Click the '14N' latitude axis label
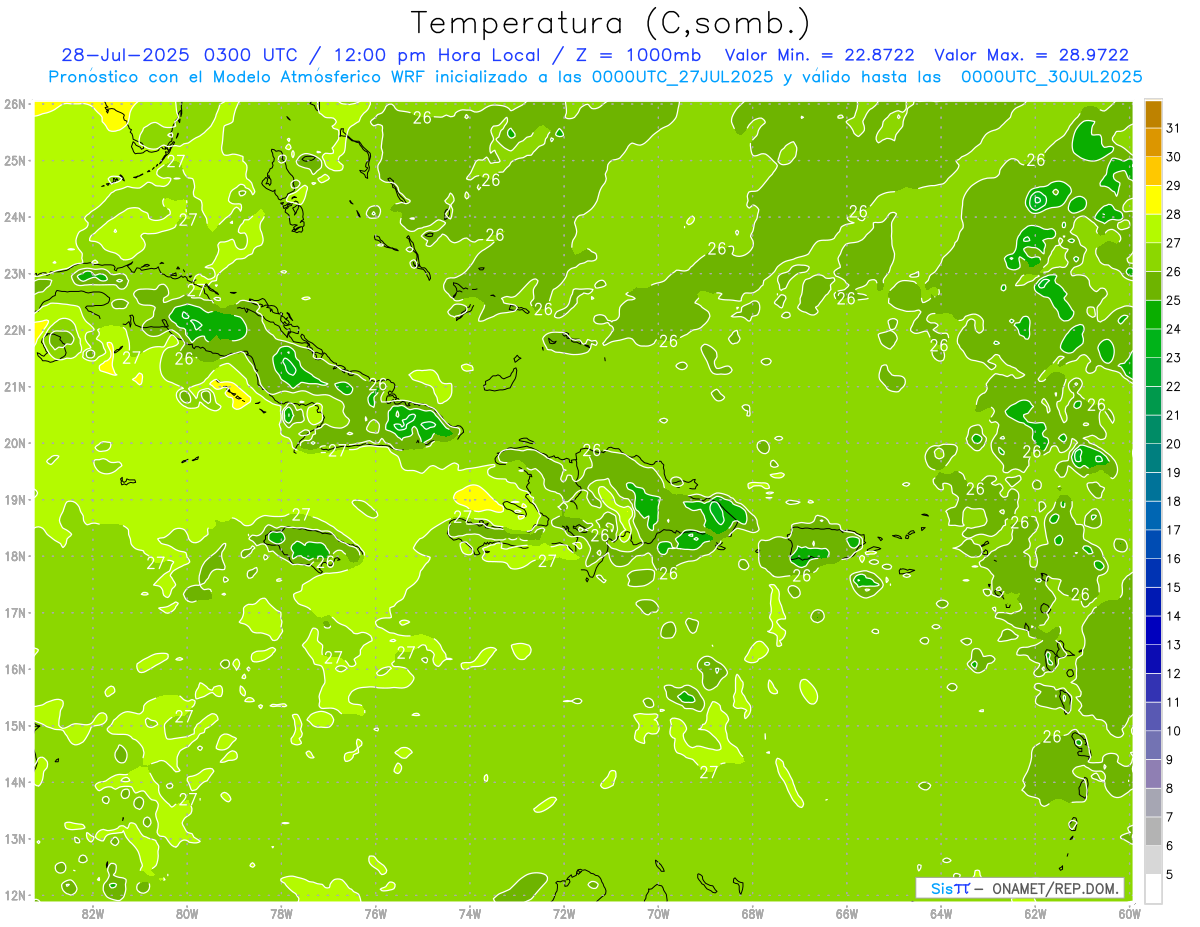The width and height of the screenshot is (1200, 927). [x=15, y=782]
